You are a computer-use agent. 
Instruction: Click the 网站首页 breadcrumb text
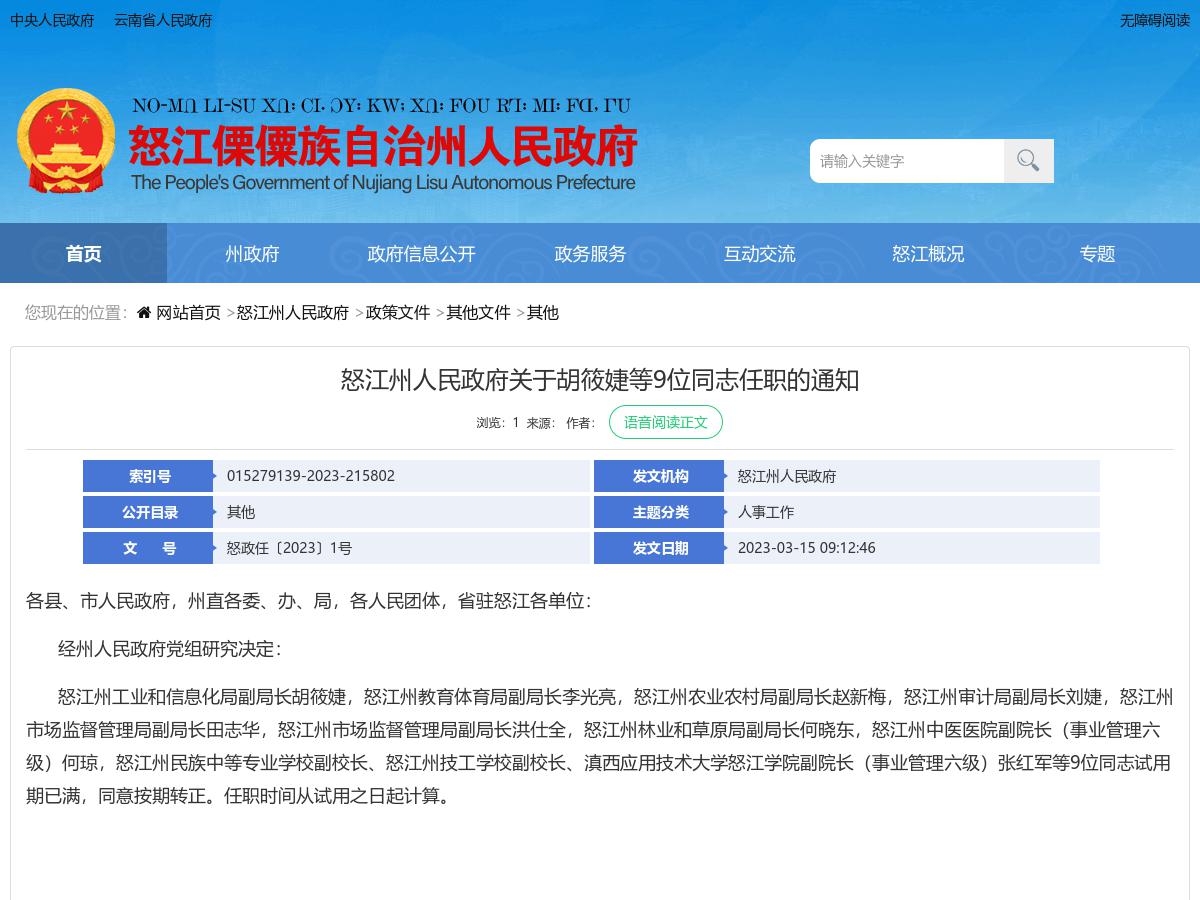click(186, 312)
